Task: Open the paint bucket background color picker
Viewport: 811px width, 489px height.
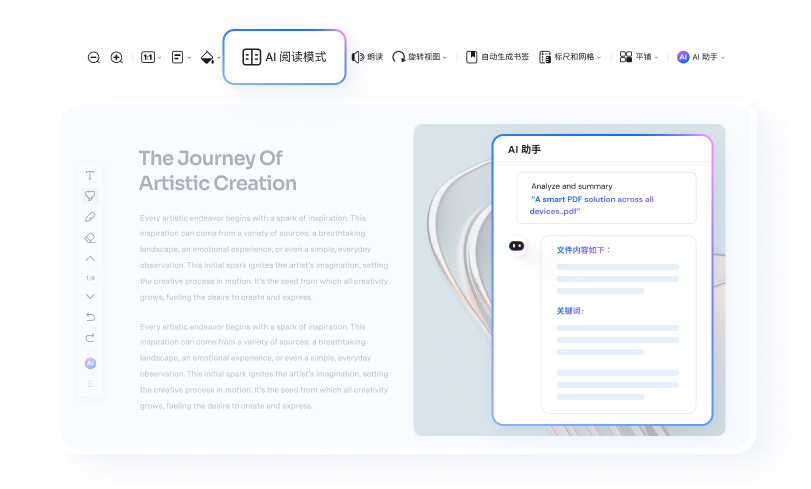Action: click(209, 58)
